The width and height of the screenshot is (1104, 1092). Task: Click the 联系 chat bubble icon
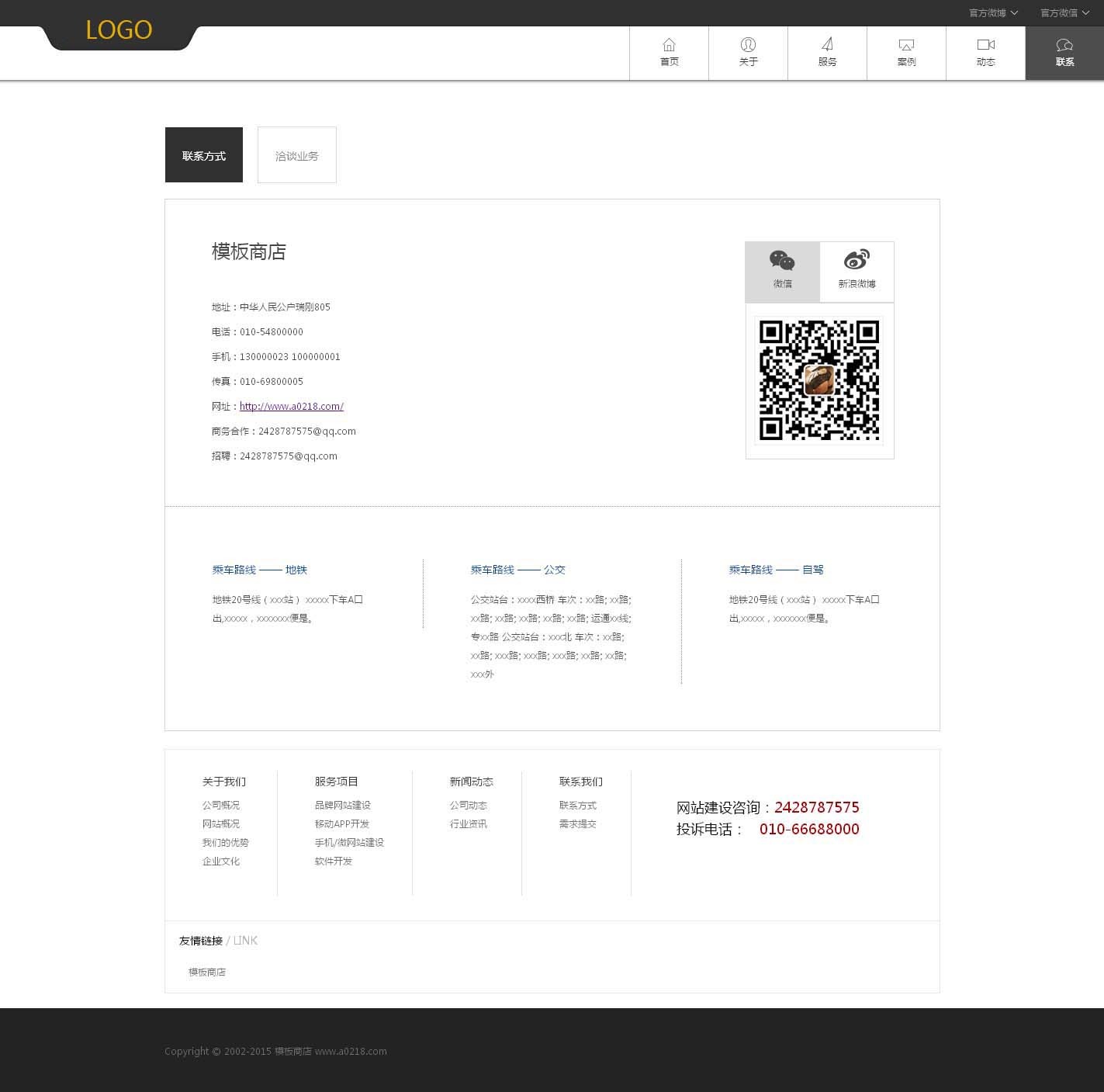pyautogui.click(x=1064, y=46)
